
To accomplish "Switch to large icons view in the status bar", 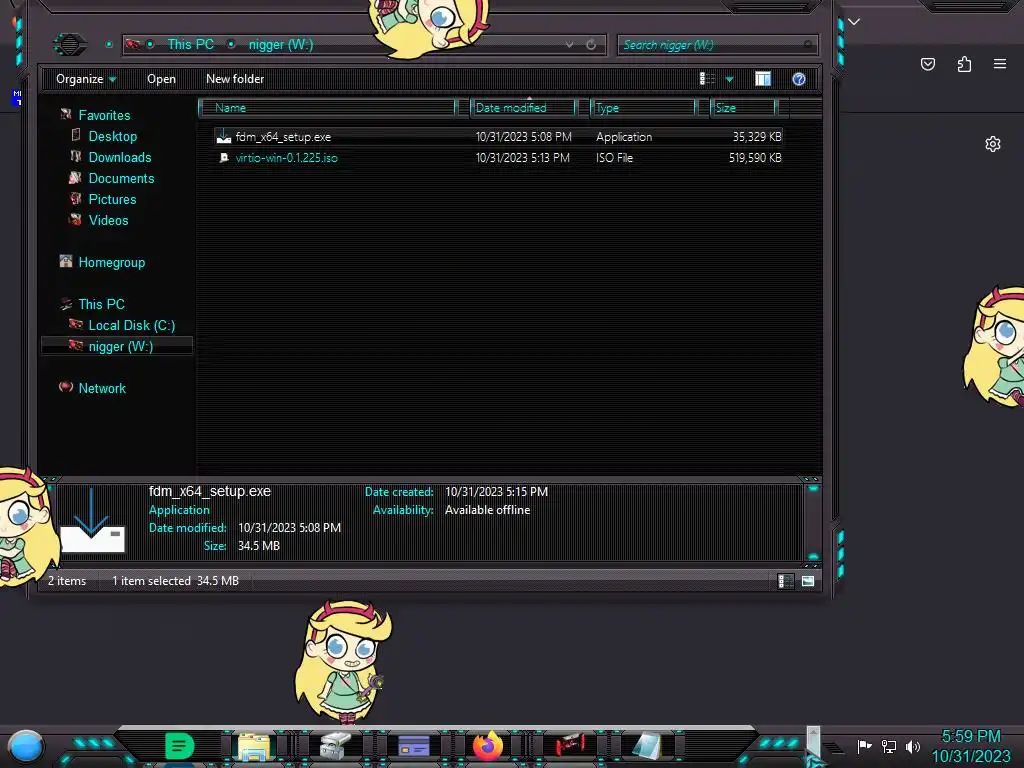I will coord(808,581).
